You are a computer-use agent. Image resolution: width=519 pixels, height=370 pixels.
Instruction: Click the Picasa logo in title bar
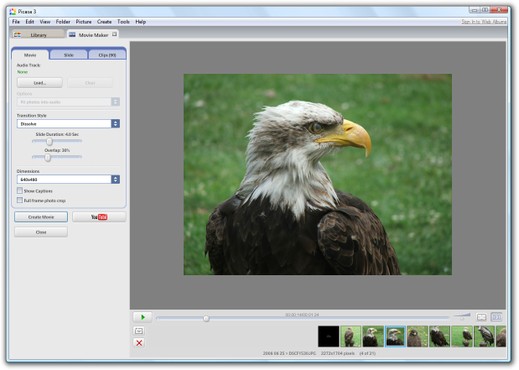pos(13,12)
